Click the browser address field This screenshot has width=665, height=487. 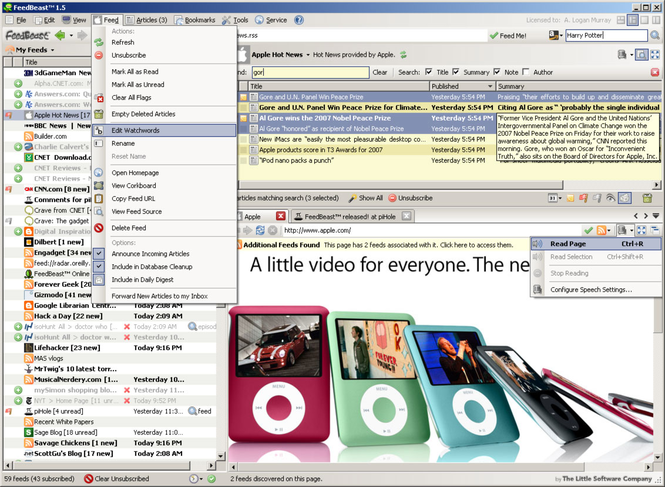[x=431, y=230]
